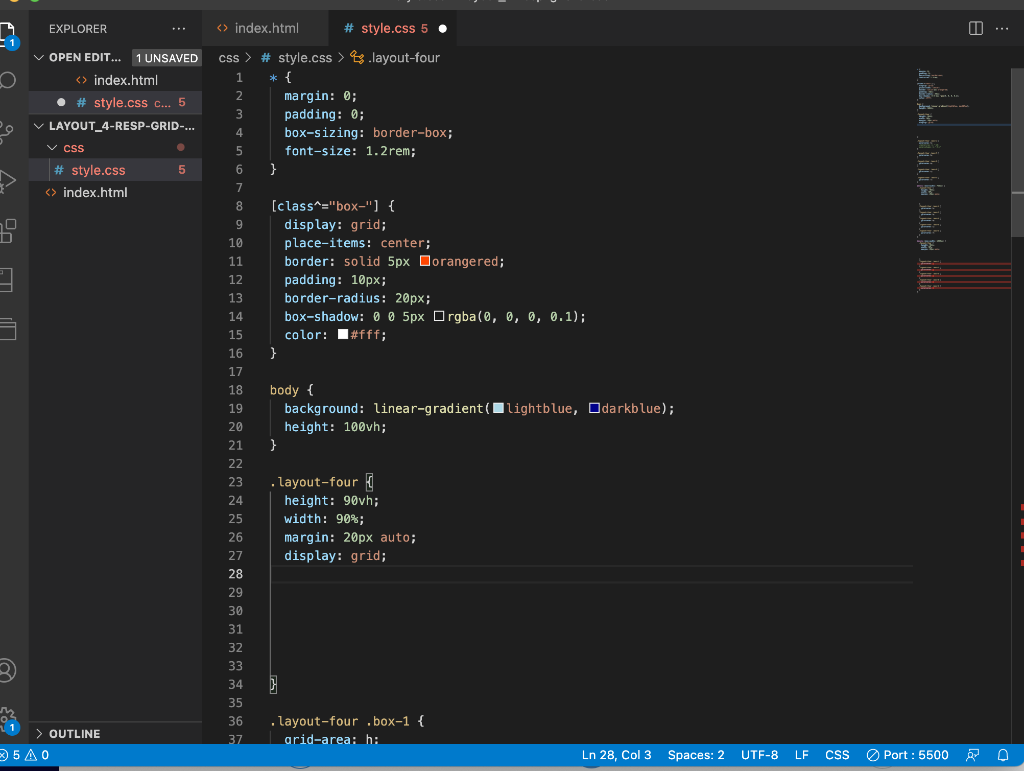Open the Run and Debug view
The width and height of the screenshot is (1024, 771).
[9, 180]
